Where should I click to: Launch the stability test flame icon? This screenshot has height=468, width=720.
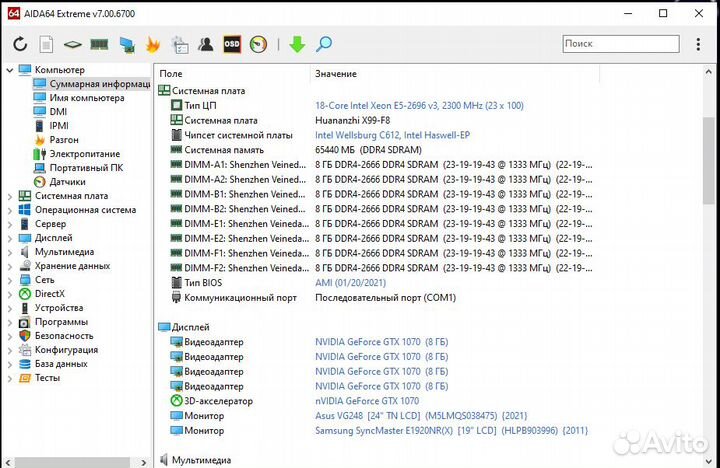coord(152,45)
